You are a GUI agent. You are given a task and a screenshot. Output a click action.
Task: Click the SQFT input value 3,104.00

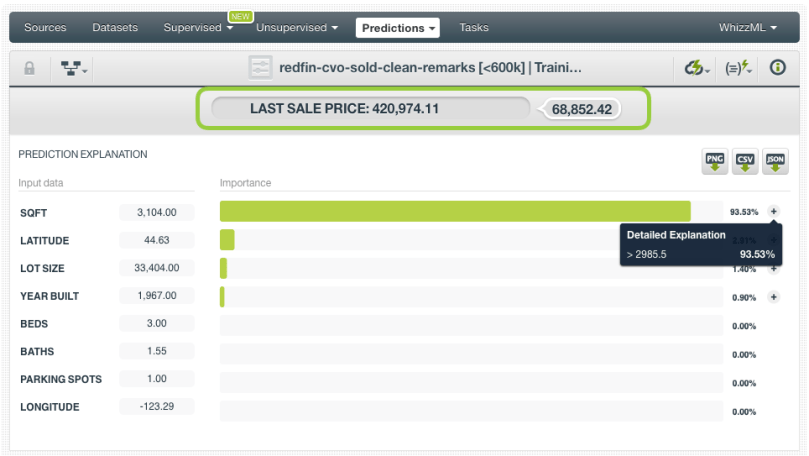pyautogui.click(x=156, y=212)
